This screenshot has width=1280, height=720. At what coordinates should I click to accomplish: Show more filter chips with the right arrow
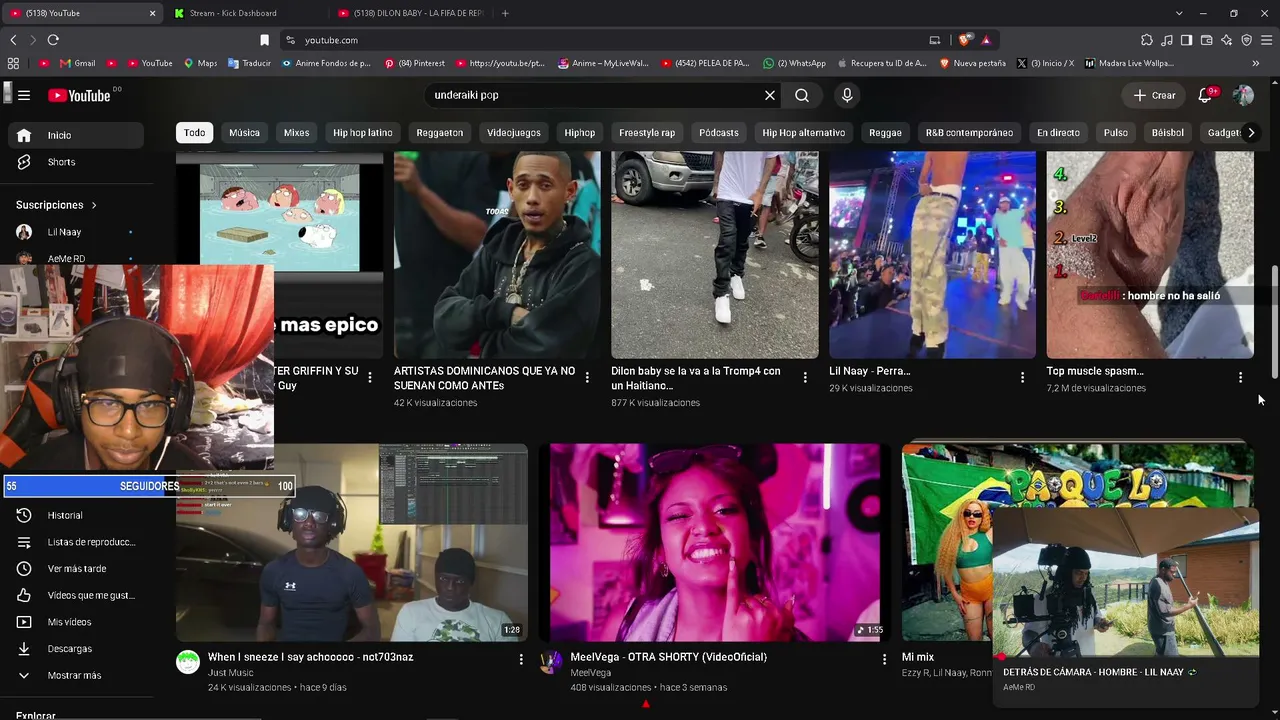pos(1250,133)
